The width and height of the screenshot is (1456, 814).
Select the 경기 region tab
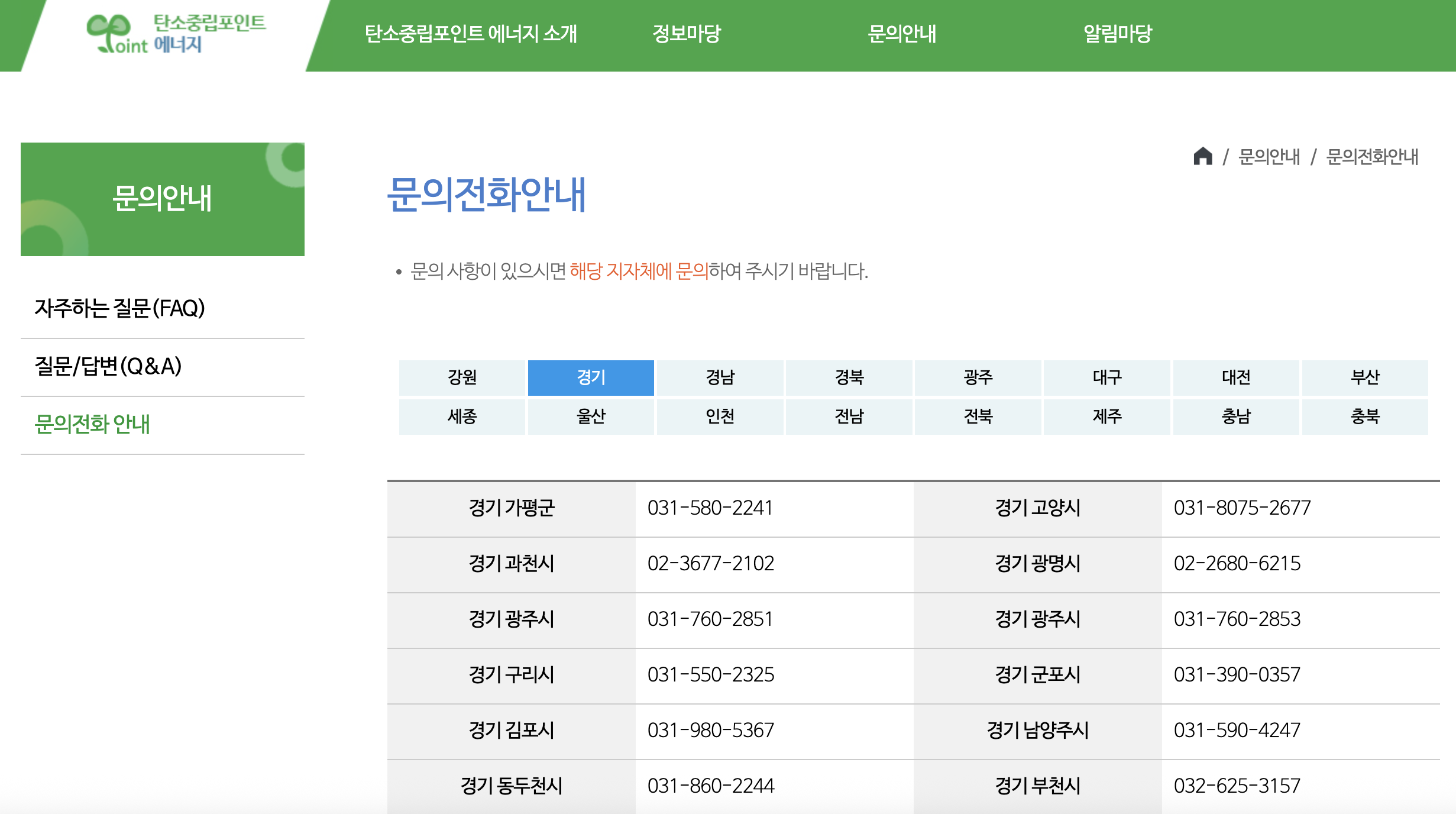[x=591, y=377]
